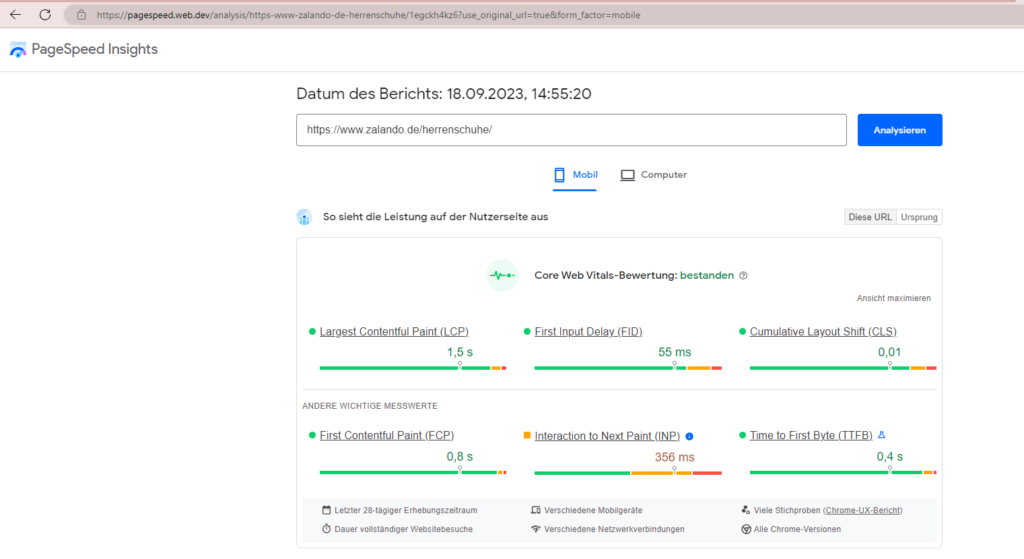Click the stopwatch icon for Dauer vollständiger Websitebesuche
The width and height of the screenshot is (1024, 559).
pos(327,529)
